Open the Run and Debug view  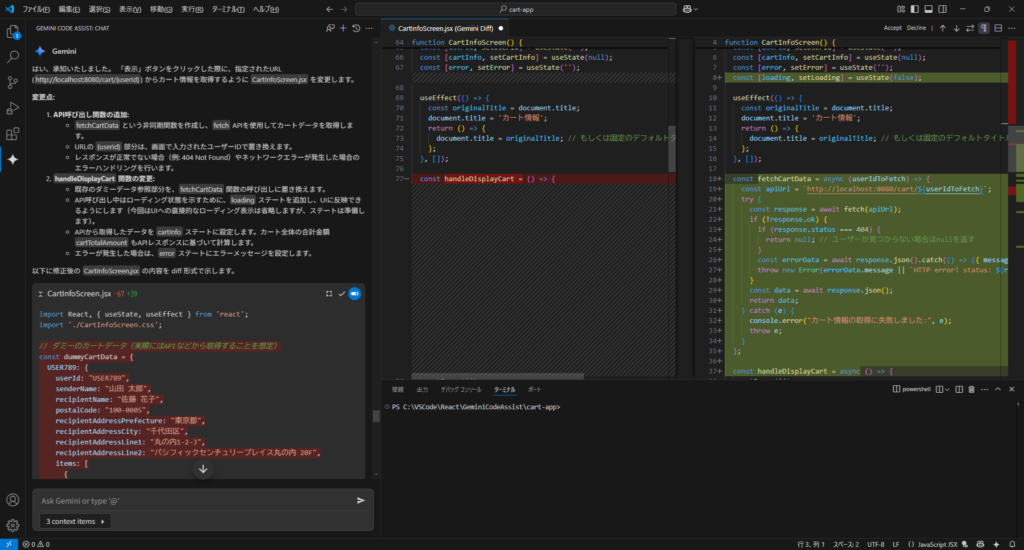[12, 108]
